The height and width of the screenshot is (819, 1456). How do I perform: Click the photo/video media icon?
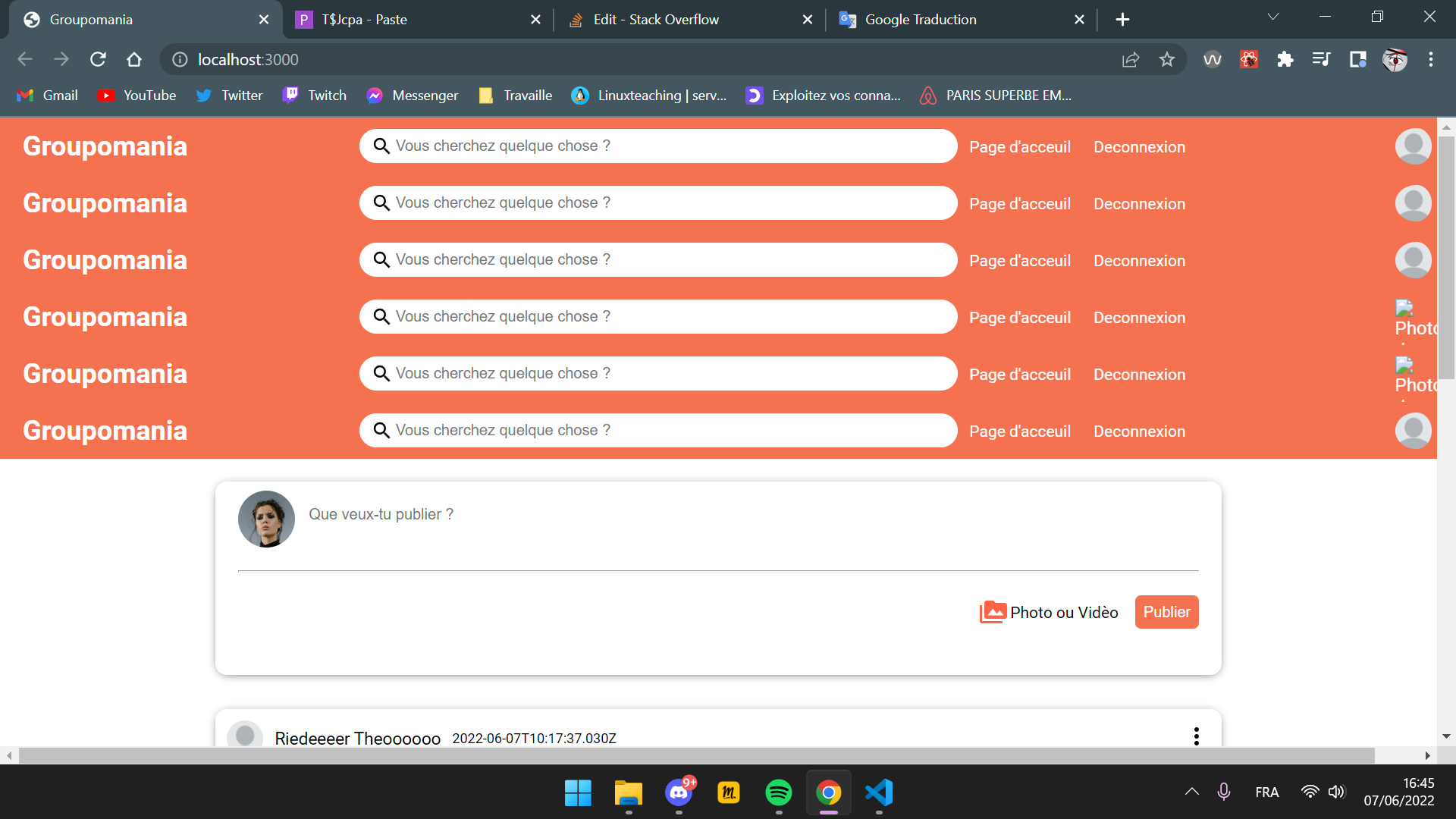[x=992, y=612]
